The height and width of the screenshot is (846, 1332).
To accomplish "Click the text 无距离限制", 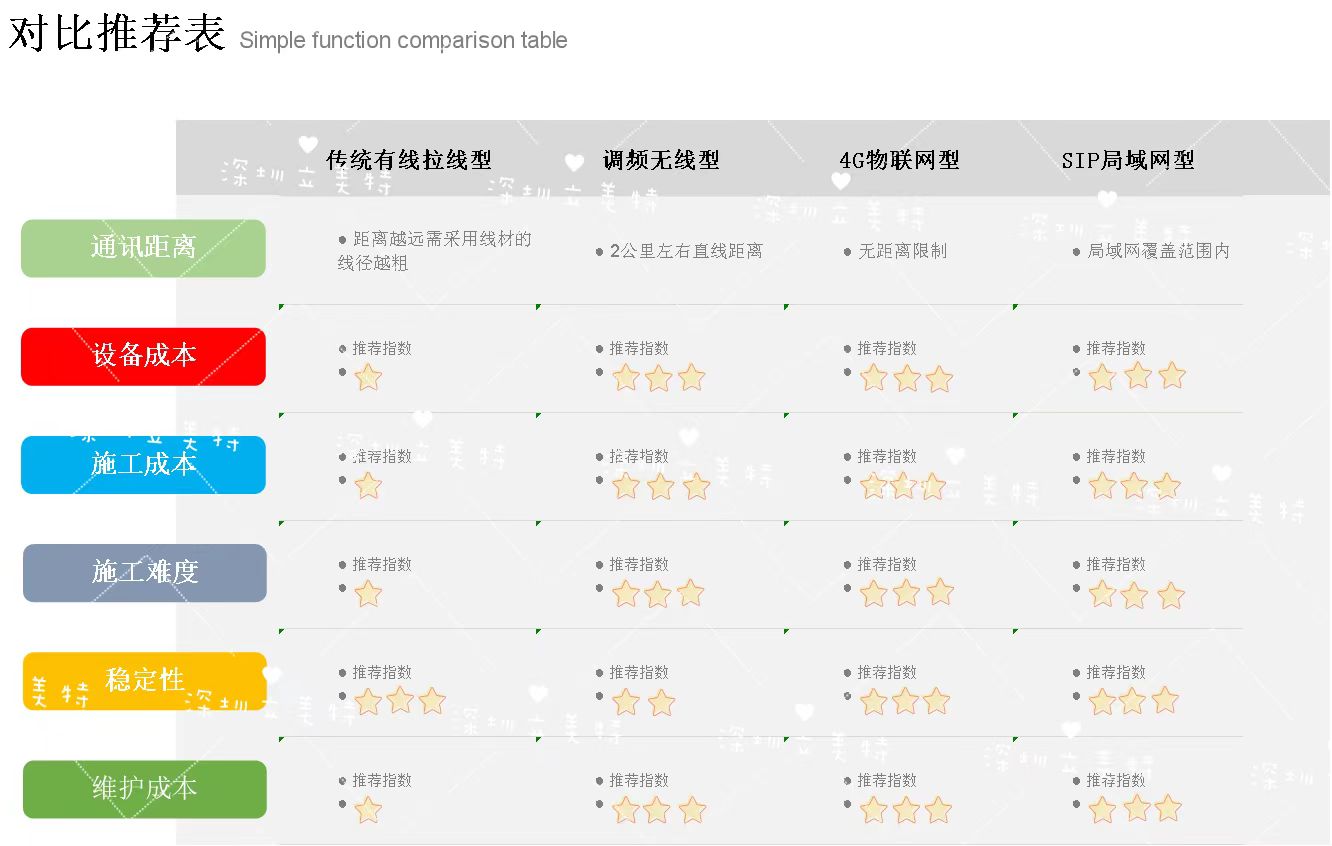I will click(x=902, y=251).
